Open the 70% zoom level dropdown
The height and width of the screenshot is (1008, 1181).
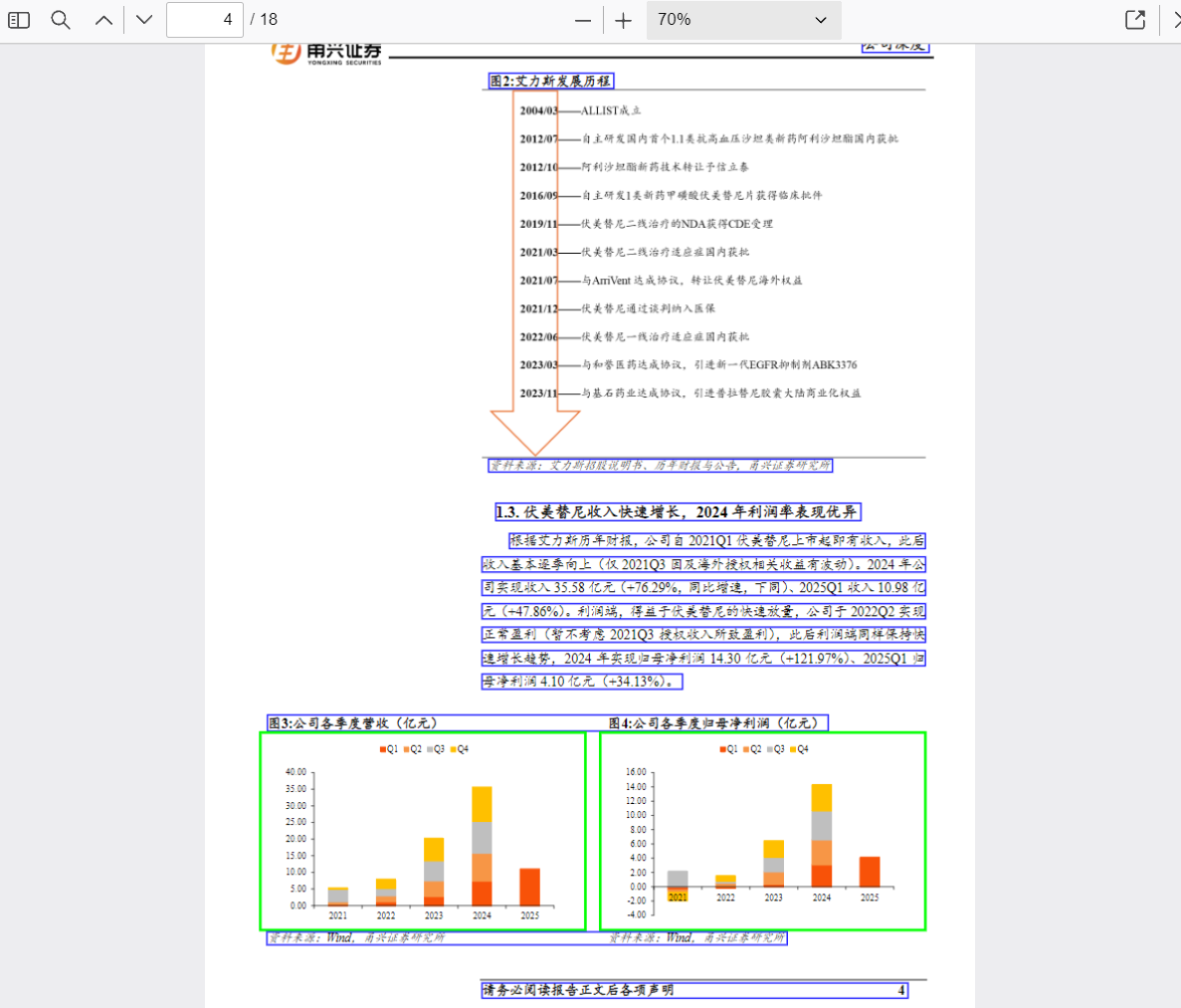743,20
